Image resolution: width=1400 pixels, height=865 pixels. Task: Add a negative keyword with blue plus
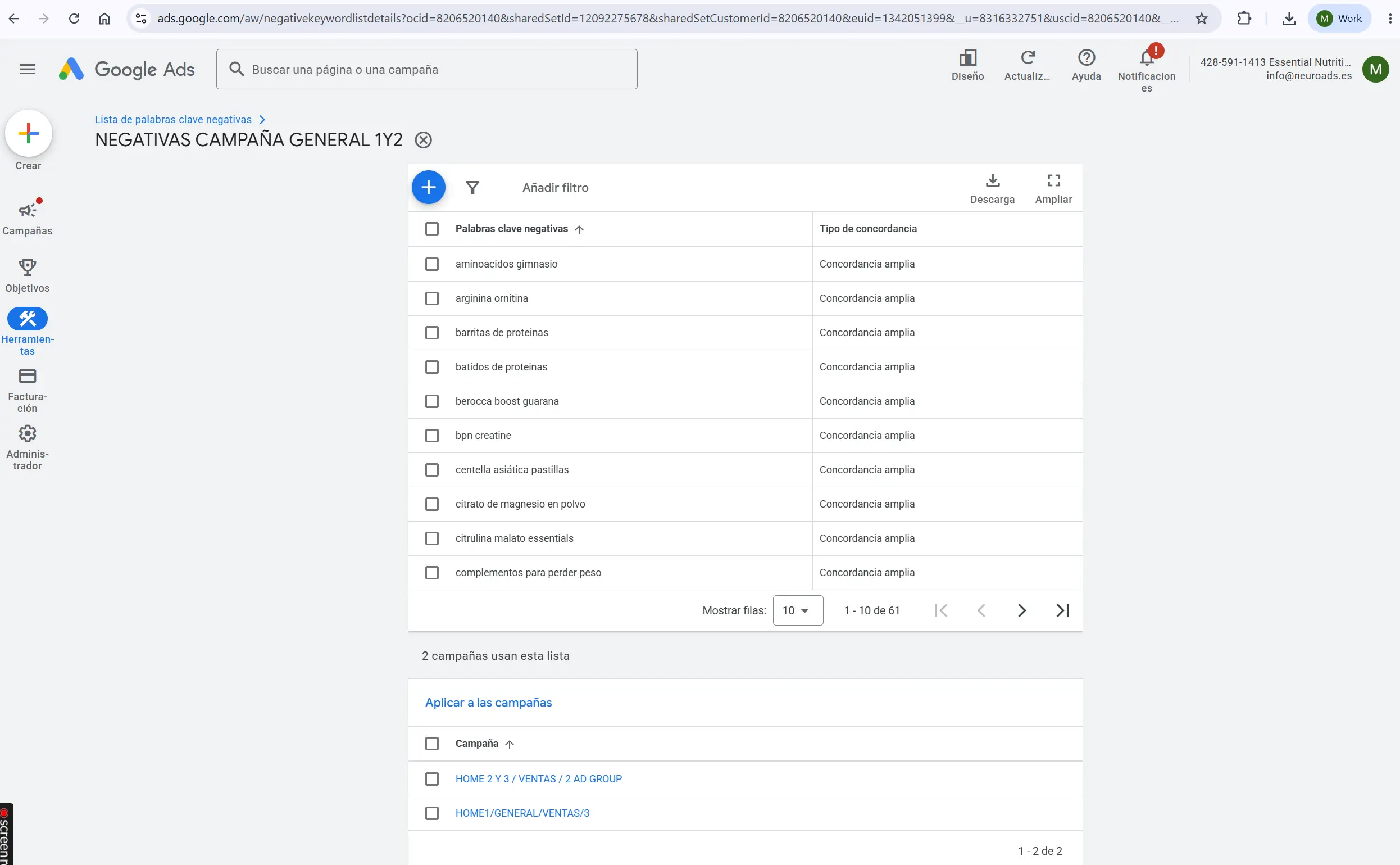pos(428,187)
